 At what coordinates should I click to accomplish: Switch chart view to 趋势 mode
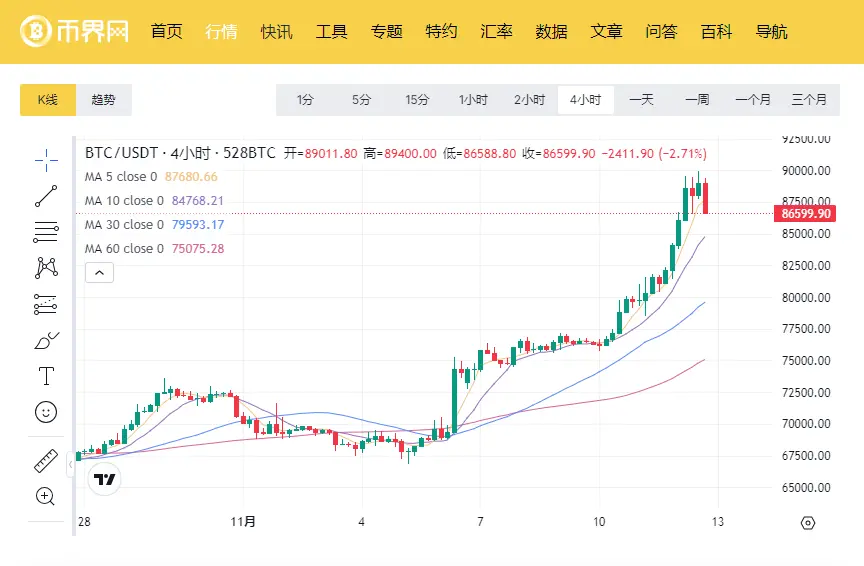point(103,100)
